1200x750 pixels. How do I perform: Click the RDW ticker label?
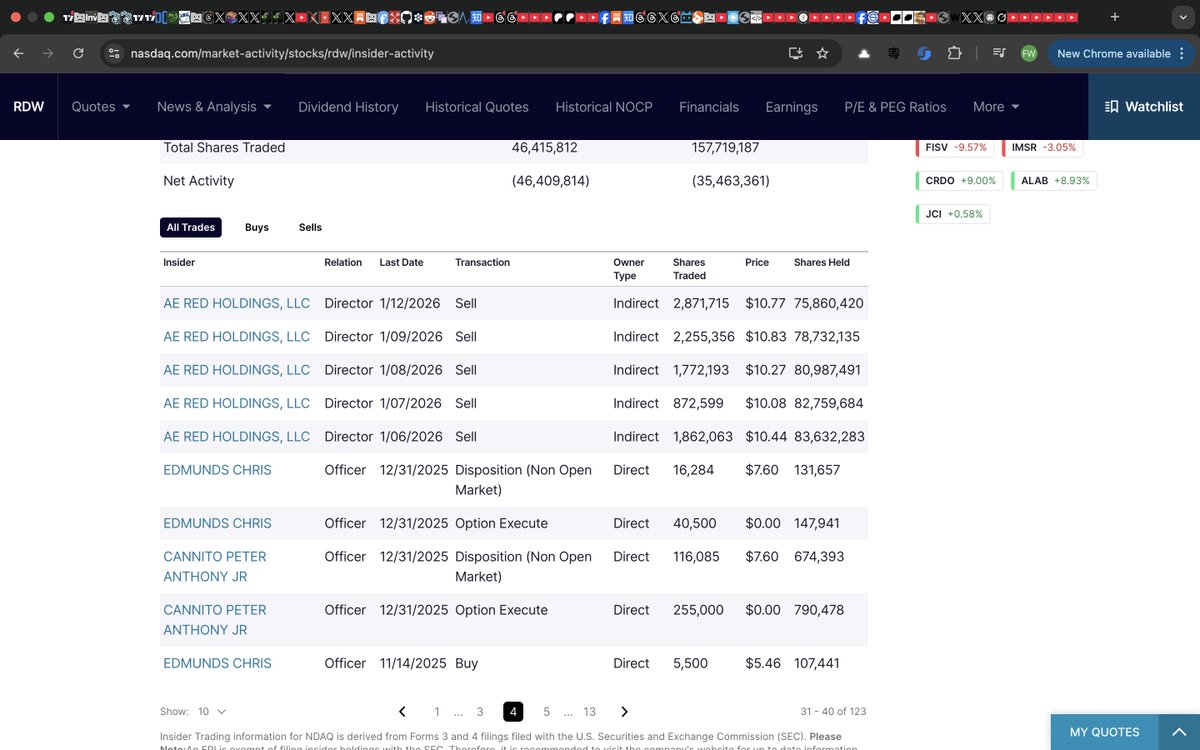tap(29, 106)
